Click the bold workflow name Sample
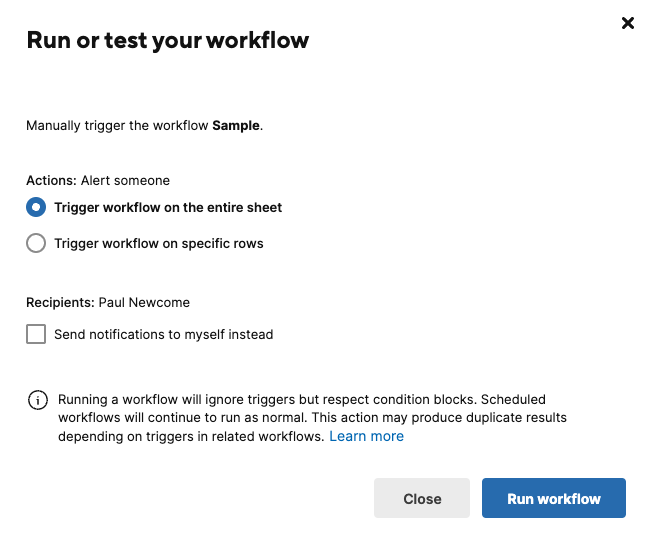The image size is (654, 541). click(236, 126)
